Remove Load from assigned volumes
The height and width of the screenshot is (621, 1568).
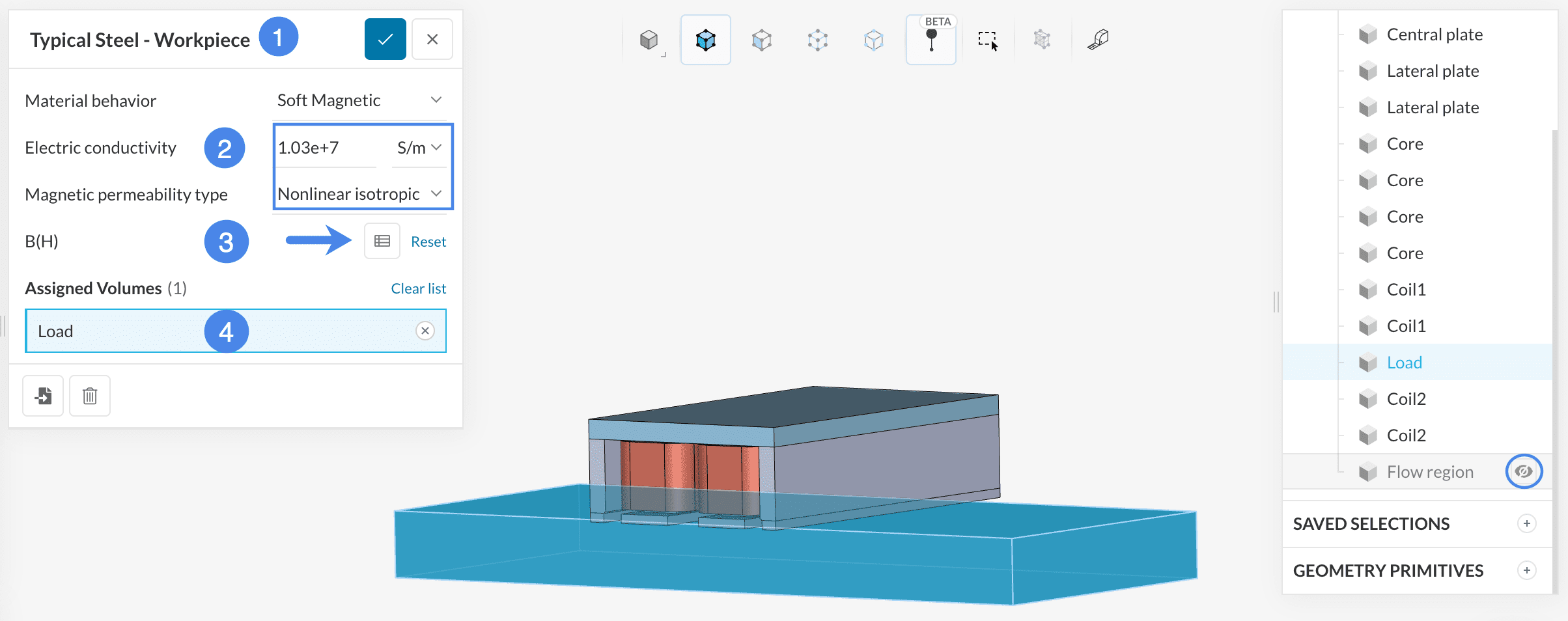click(x=425, y=331)
